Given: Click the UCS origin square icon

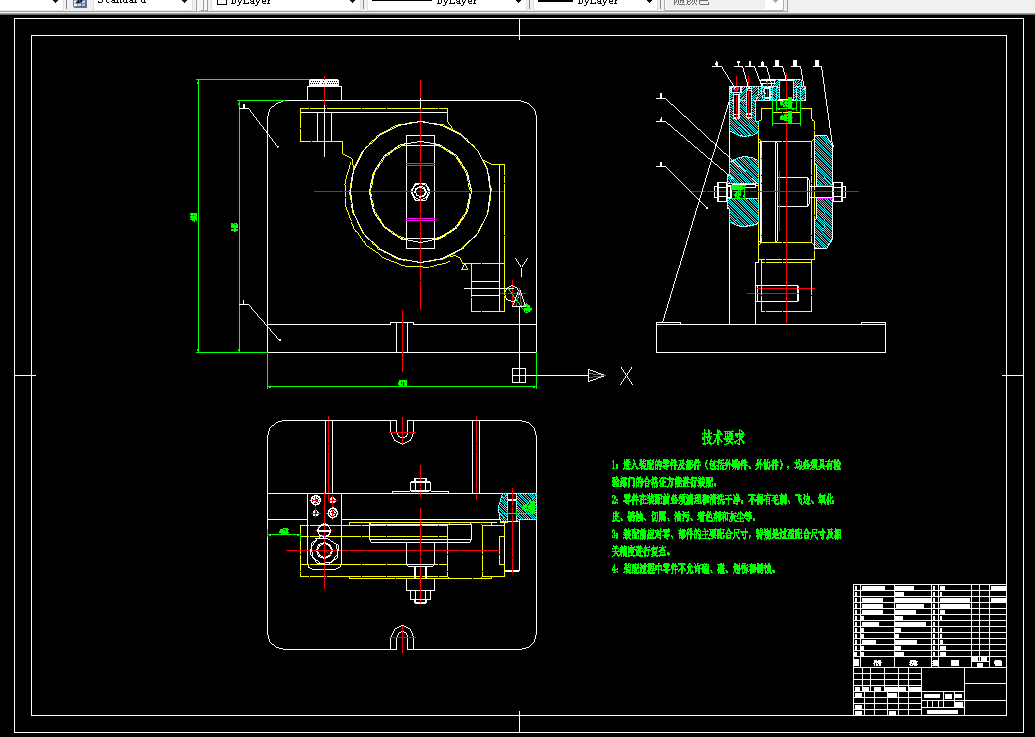Looking at the screenshot, I should (519, 375).
